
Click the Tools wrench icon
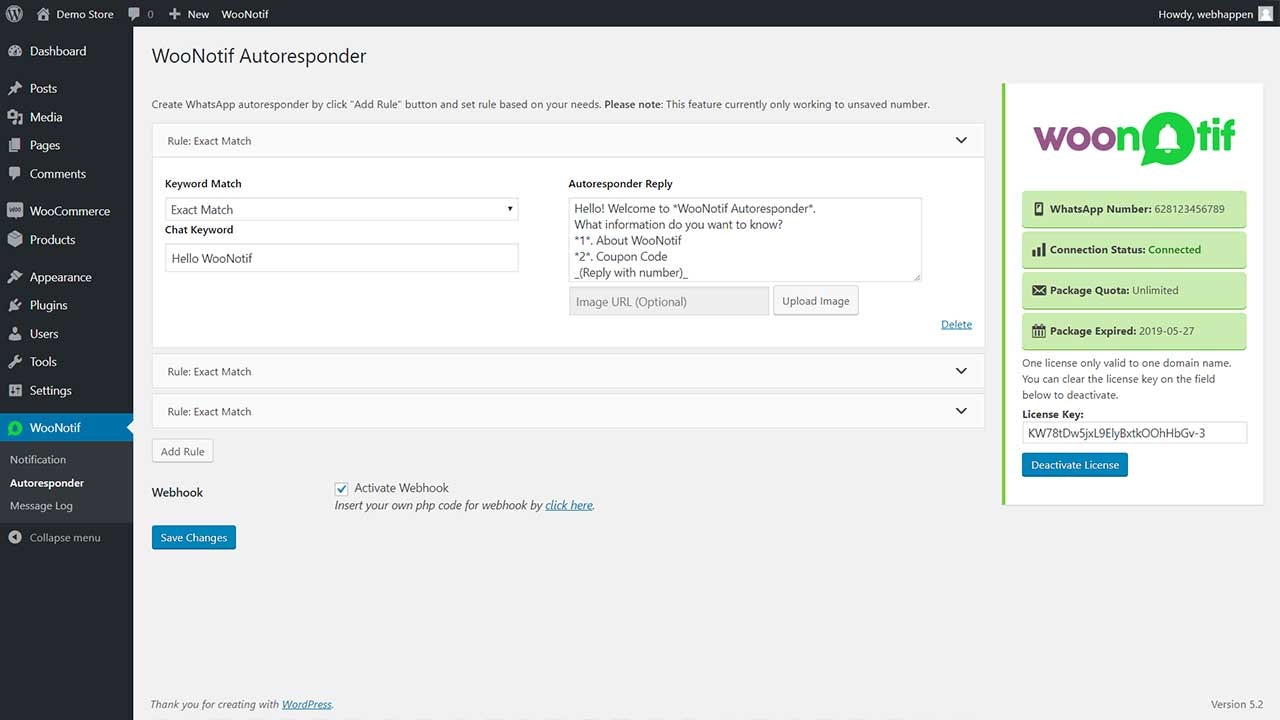click(x=15, y=361)
